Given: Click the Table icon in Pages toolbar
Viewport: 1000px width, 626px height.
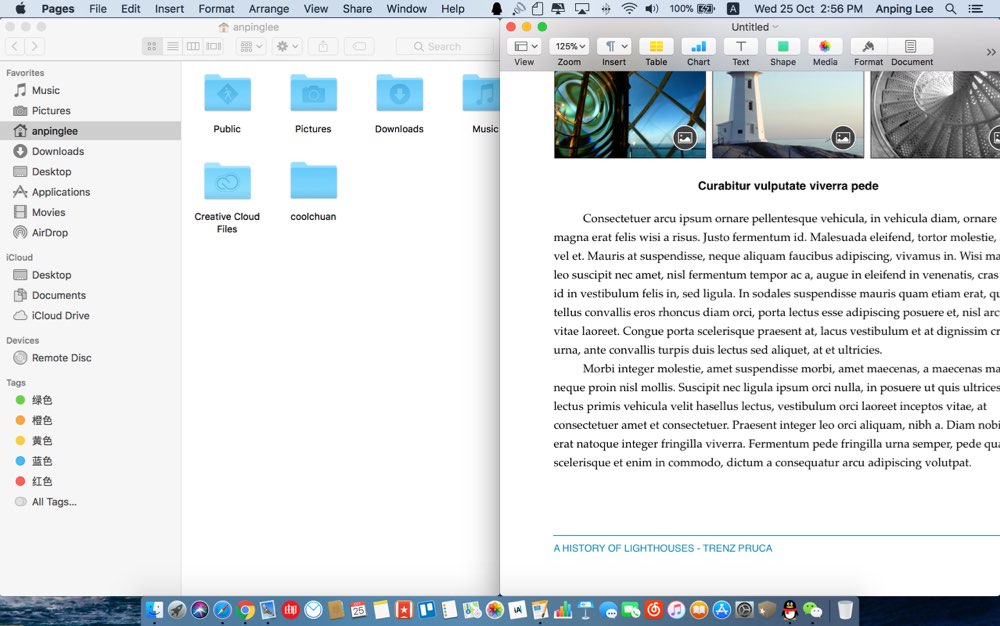Looking at the screenshot, I should 656,47.
